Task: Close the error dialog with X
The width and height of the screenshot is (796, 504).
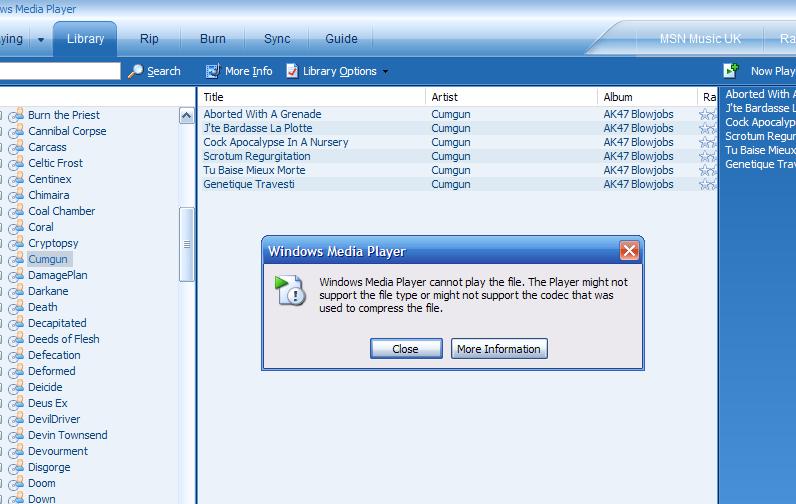Action: pyautogui.click(x=629, y=251)
